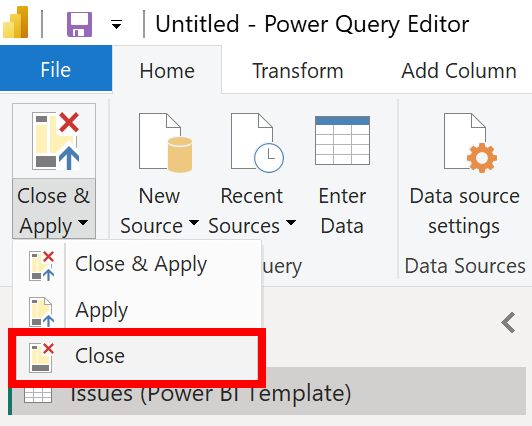This screenshot has height=426, width=532.
Task: Click the purple Save floppy disk icon
Action: click(79, 24)
